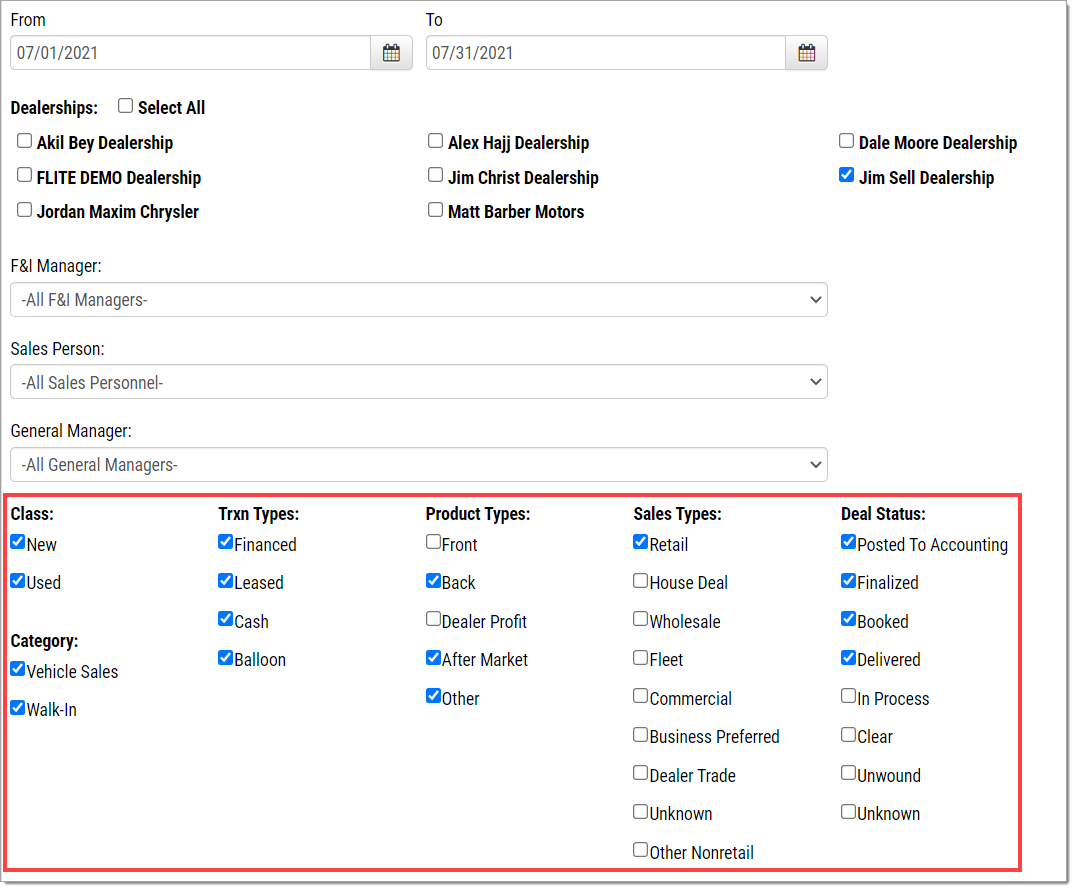The width and height of the screenshot is (1074, 889).
Task: Check Alex Hajj Dealership
Action: coord(436,140)
